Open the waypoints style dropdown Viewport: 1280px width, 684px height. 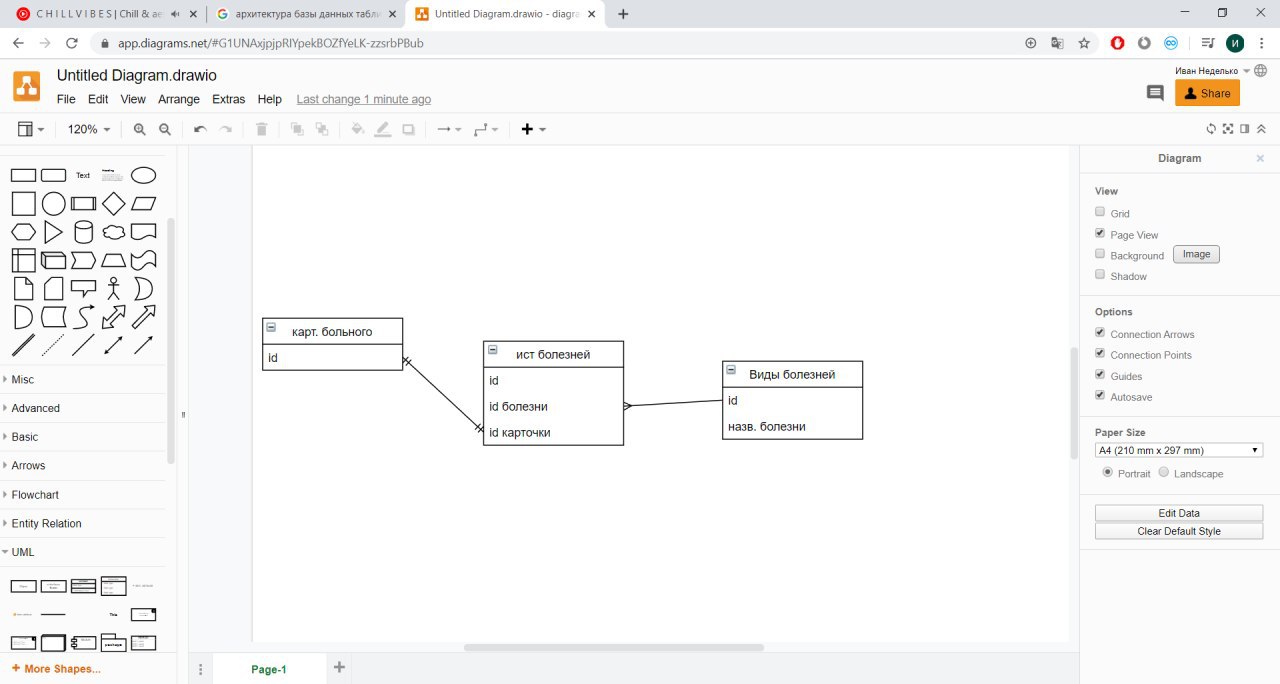[x=486, y=129]
